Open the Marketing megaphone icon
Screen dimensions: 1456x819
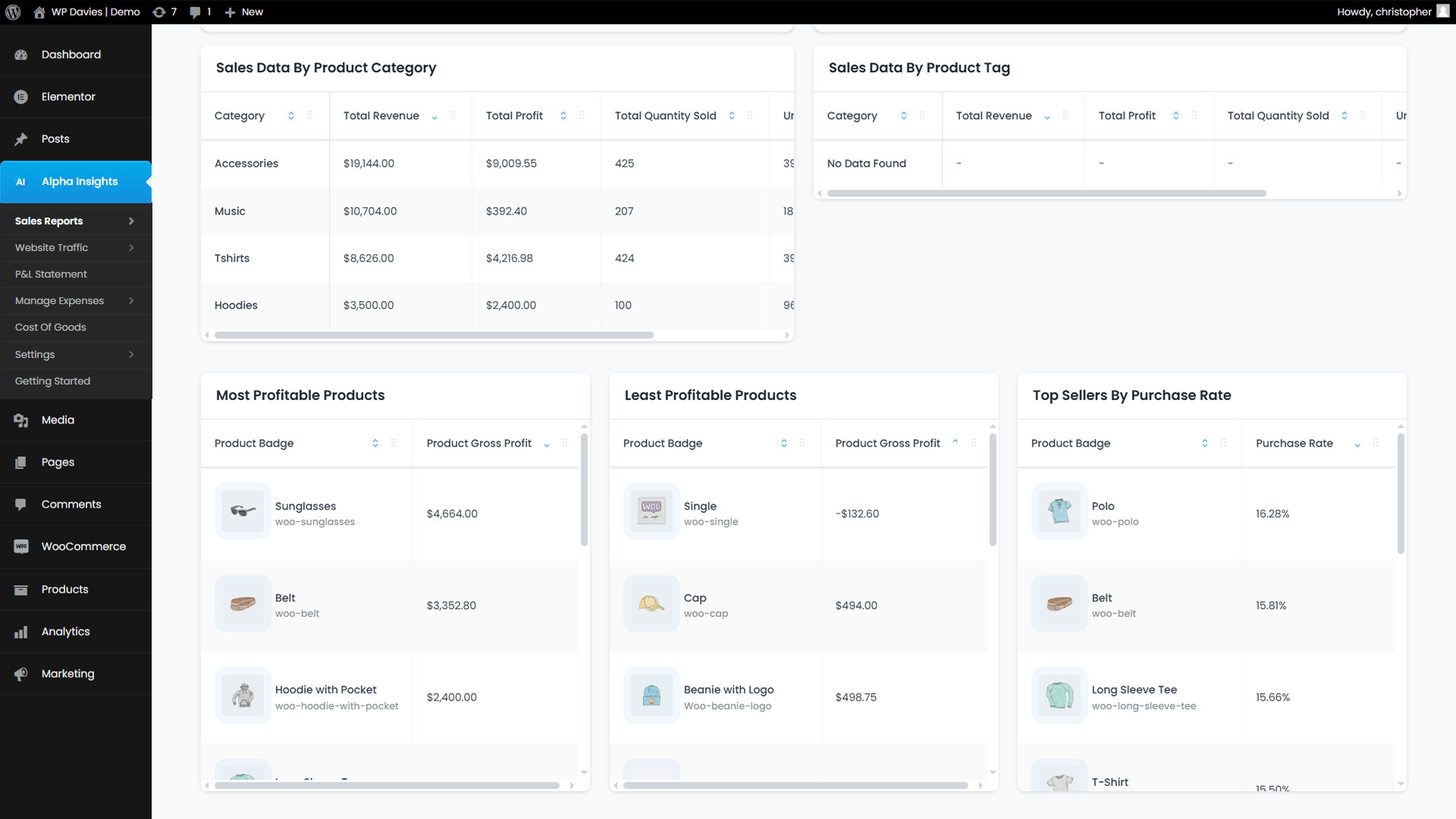(21, 674)
